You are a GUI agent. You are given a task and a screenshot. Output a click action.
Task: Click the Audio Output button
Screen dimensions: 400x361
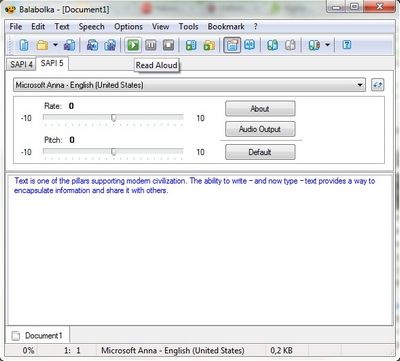(260, 129)
